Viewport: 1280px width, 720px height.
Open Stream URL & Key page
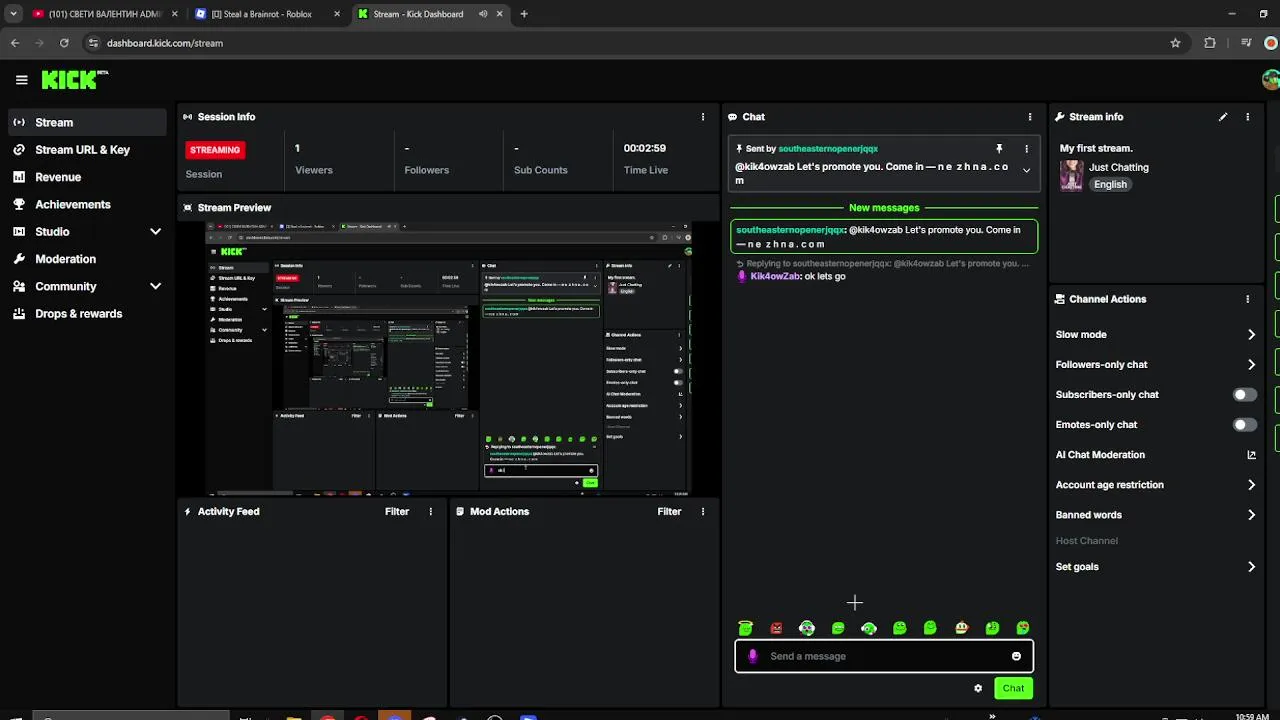point(84,150)
